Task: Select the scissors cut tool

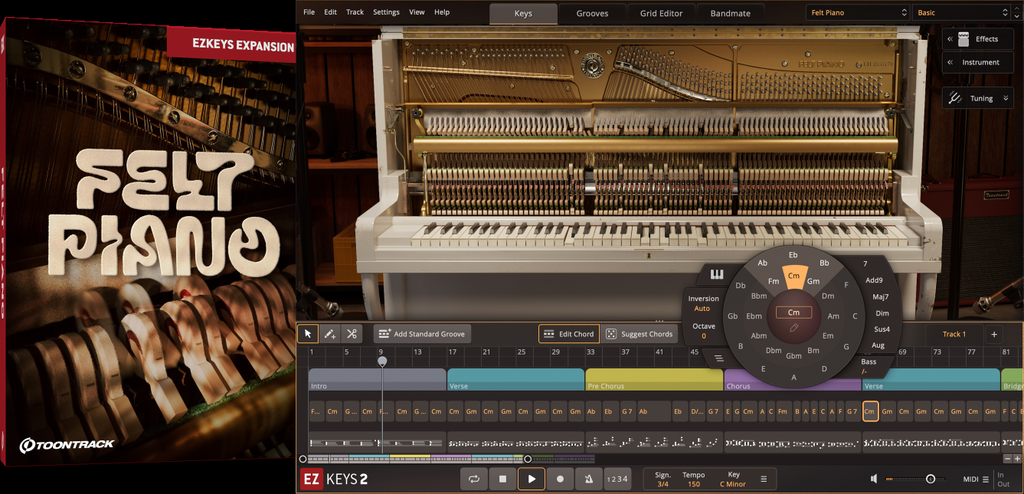Action: 351,334
